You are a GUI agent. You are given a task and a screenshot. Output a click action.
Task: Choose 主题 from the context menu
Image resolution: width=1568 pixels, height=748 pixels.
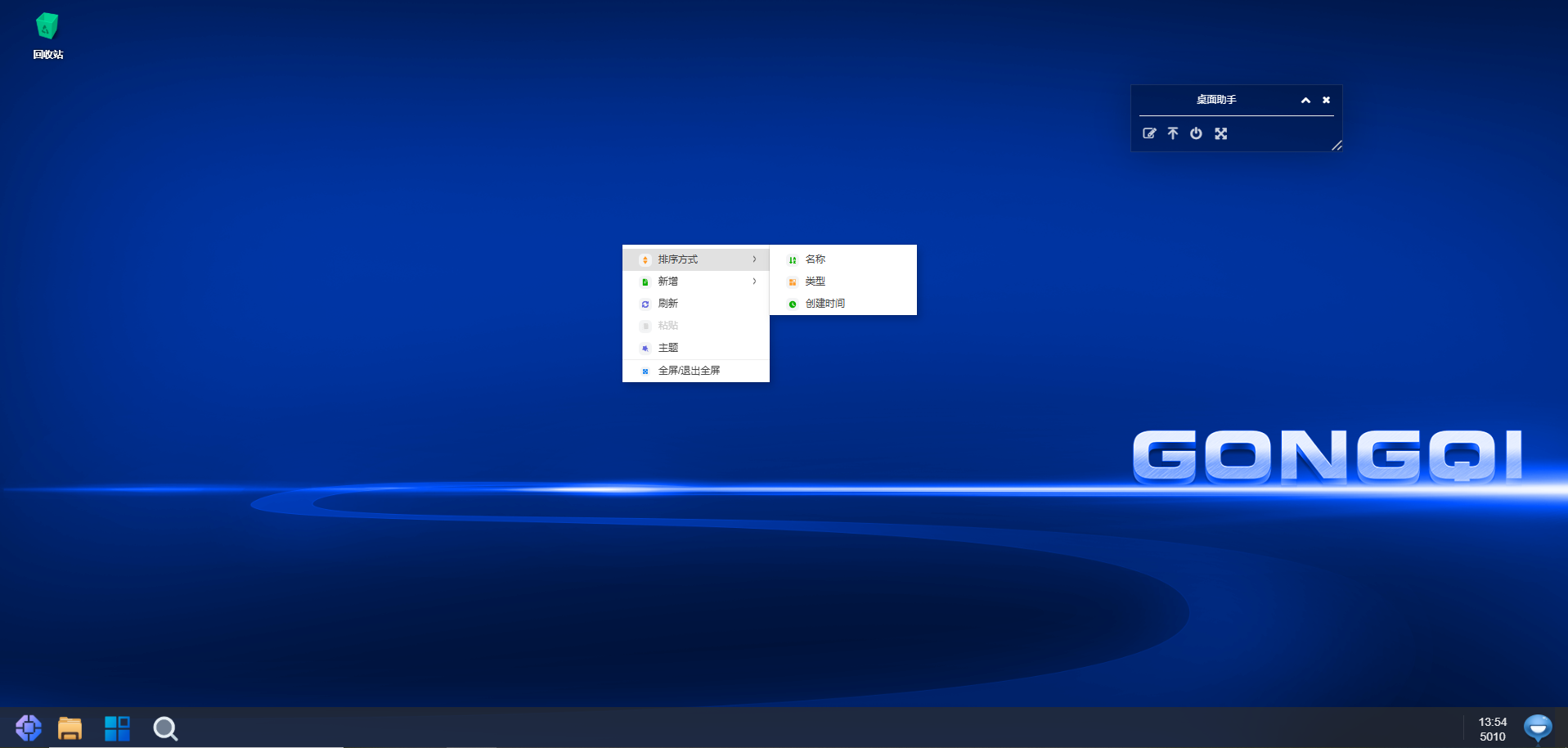click(696, 348)
